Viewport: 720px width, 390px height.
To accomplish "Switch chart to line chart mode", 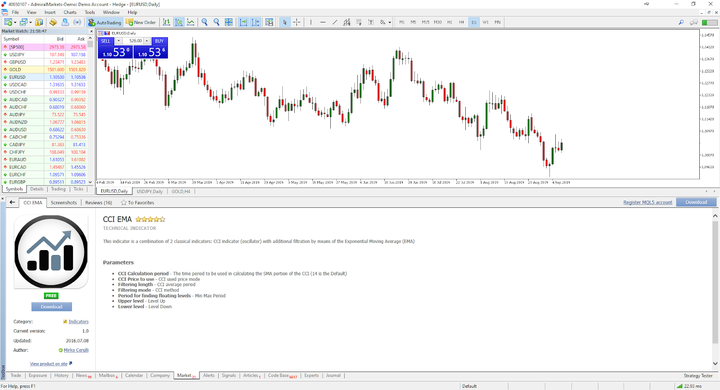I will pyautogui.click(x=191, y=22).
